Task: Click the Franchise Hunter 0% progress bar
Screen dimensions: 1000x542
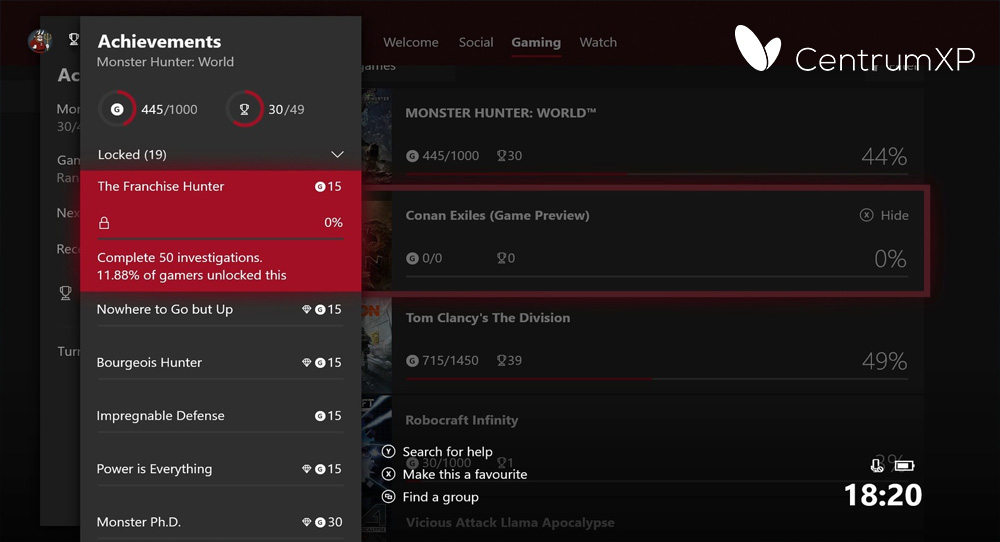Action: (220, 239)
